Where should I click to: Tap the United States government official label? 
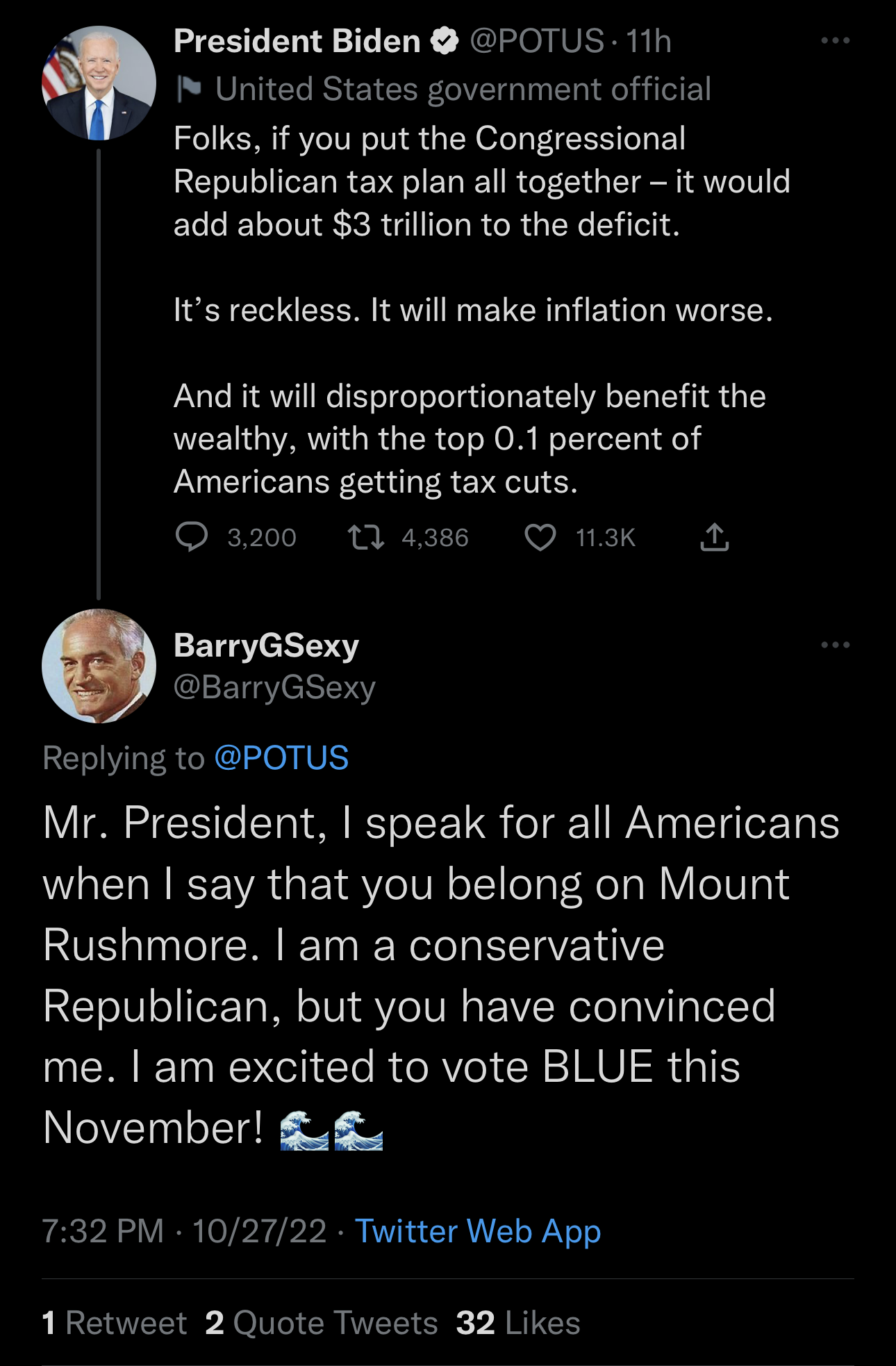pos(463,89)
